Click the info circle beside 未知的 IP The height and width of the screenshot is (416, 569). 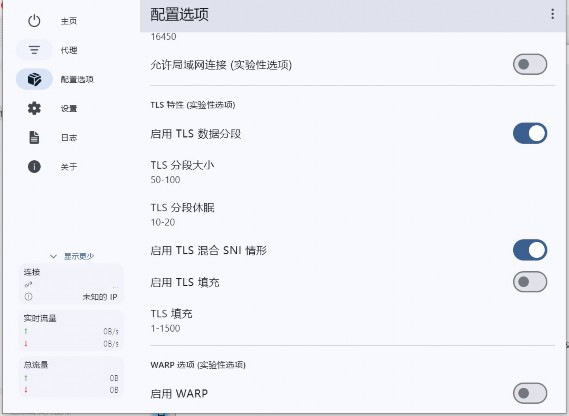click(x=28, y=297)
